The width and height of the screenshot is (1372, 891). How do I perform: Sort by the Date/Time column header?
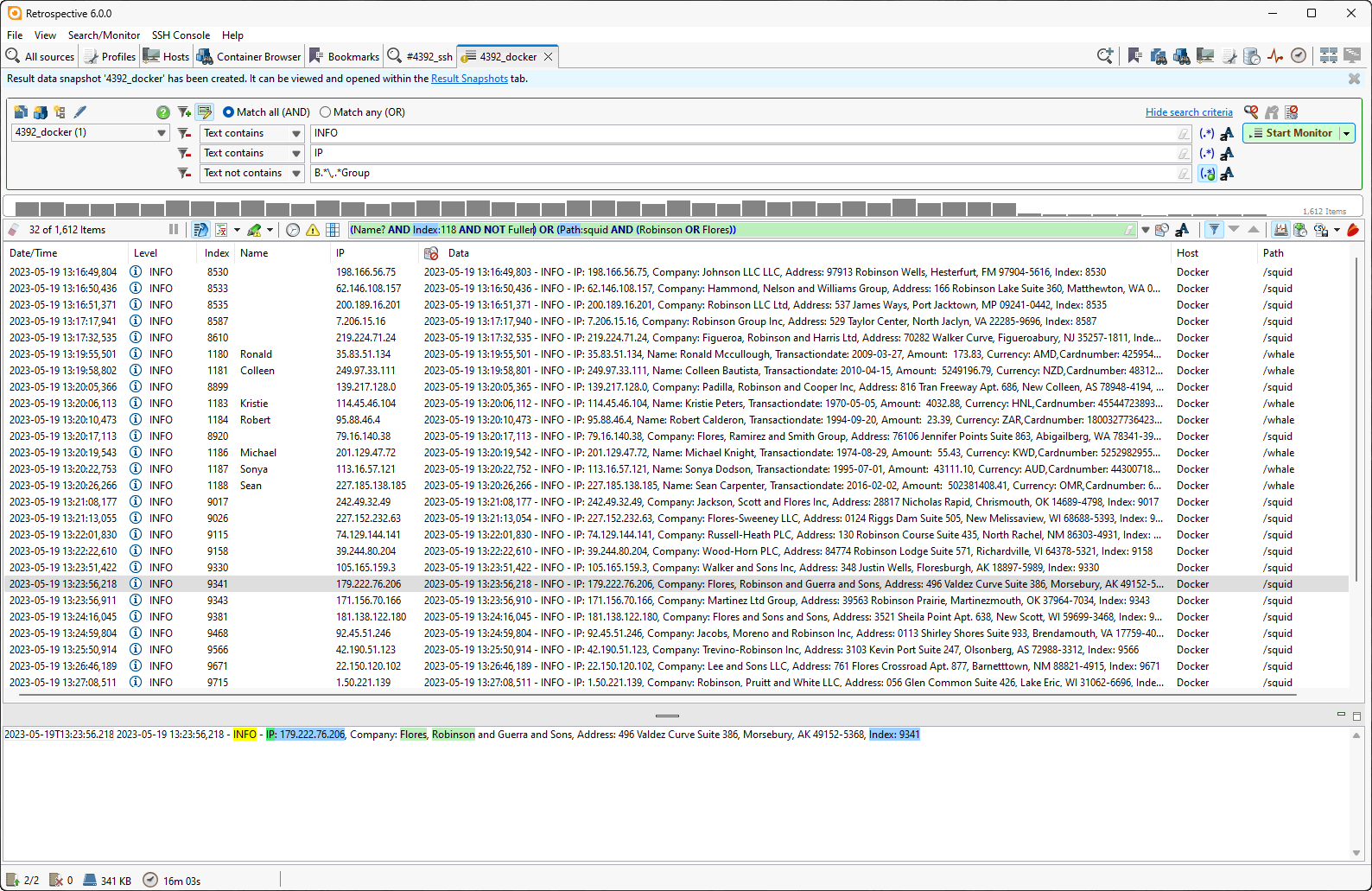tap(65, 253)
